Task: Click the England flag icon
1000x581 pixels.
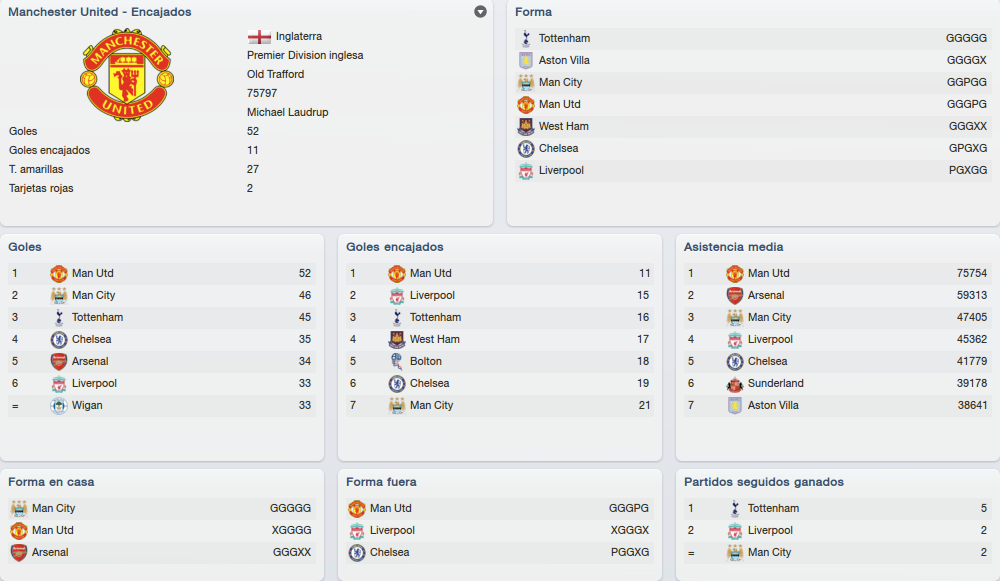Action: point(259,36)
